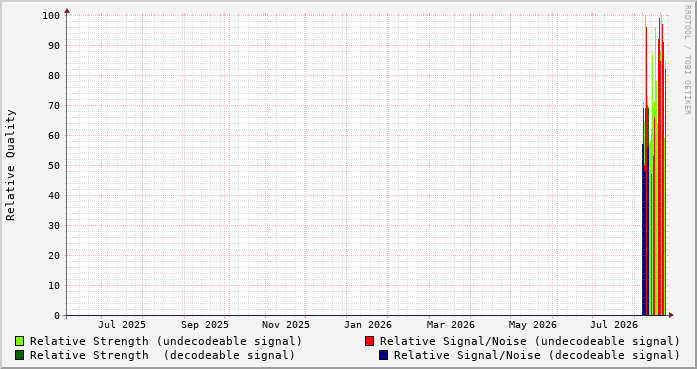
Task: Click the light green undecodeable strength swatch
Action: pyautogui.click(x=20, y=341)
